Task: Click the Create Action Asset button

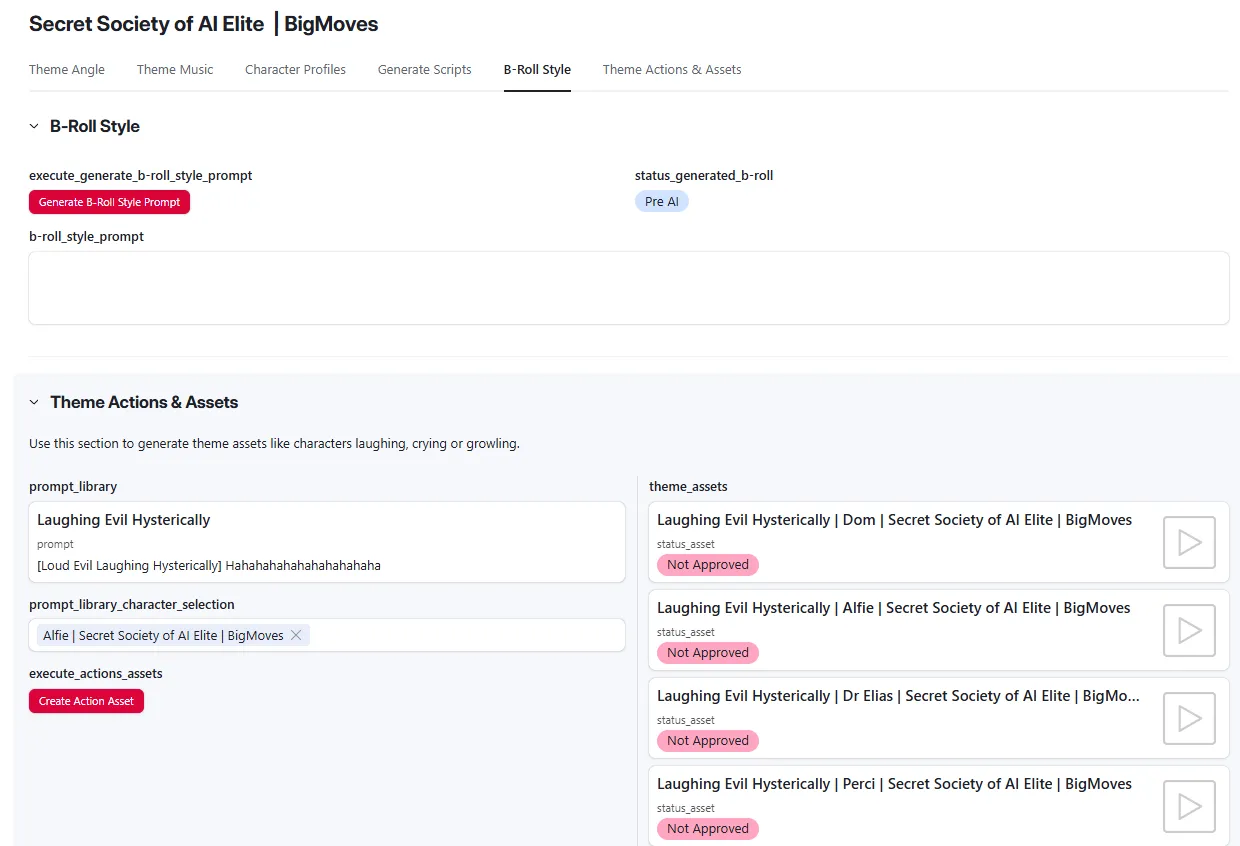Action: (x=86, y=701)
